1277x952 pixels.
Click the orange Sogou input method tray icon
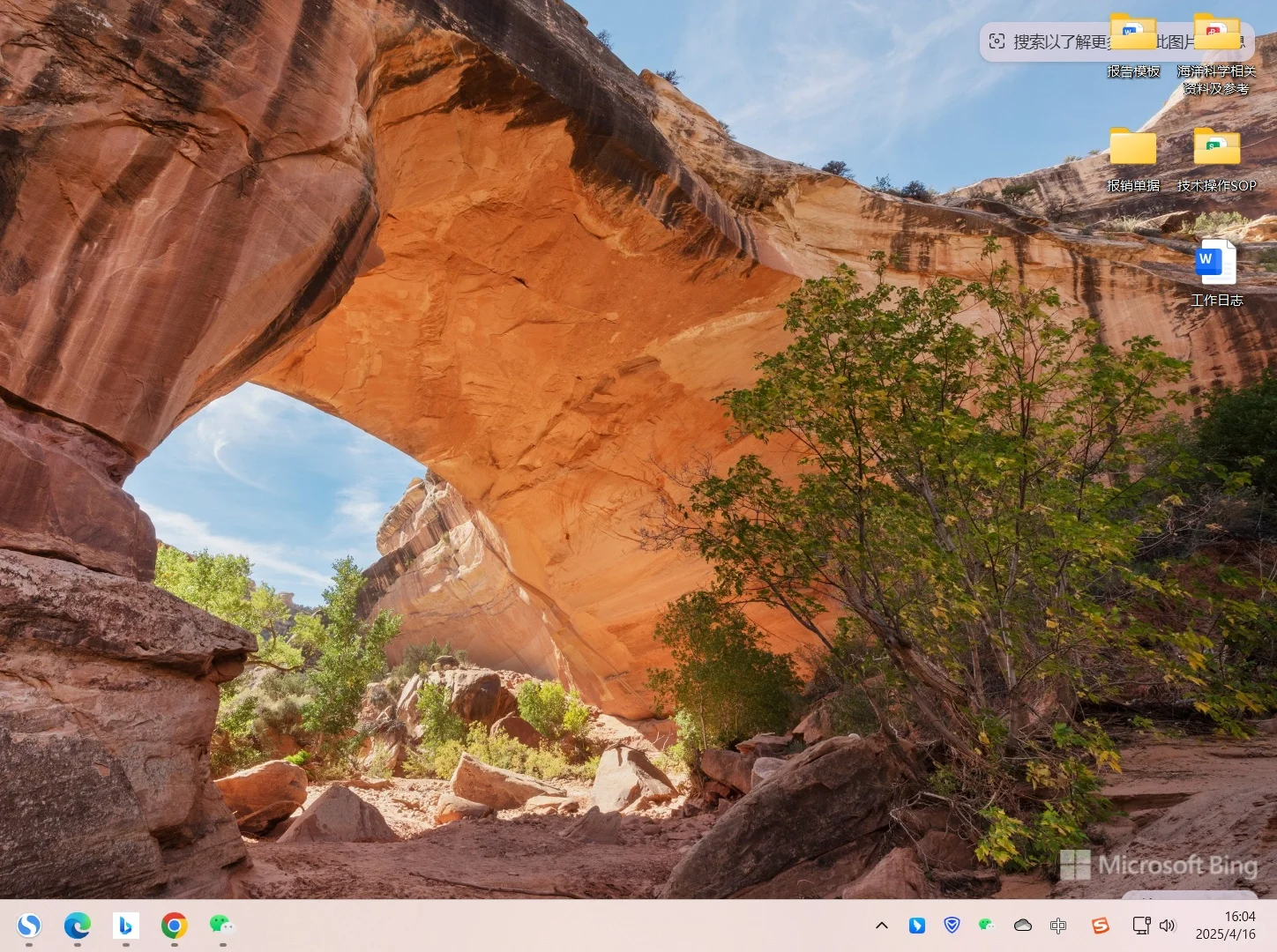tap(1101, 926)
